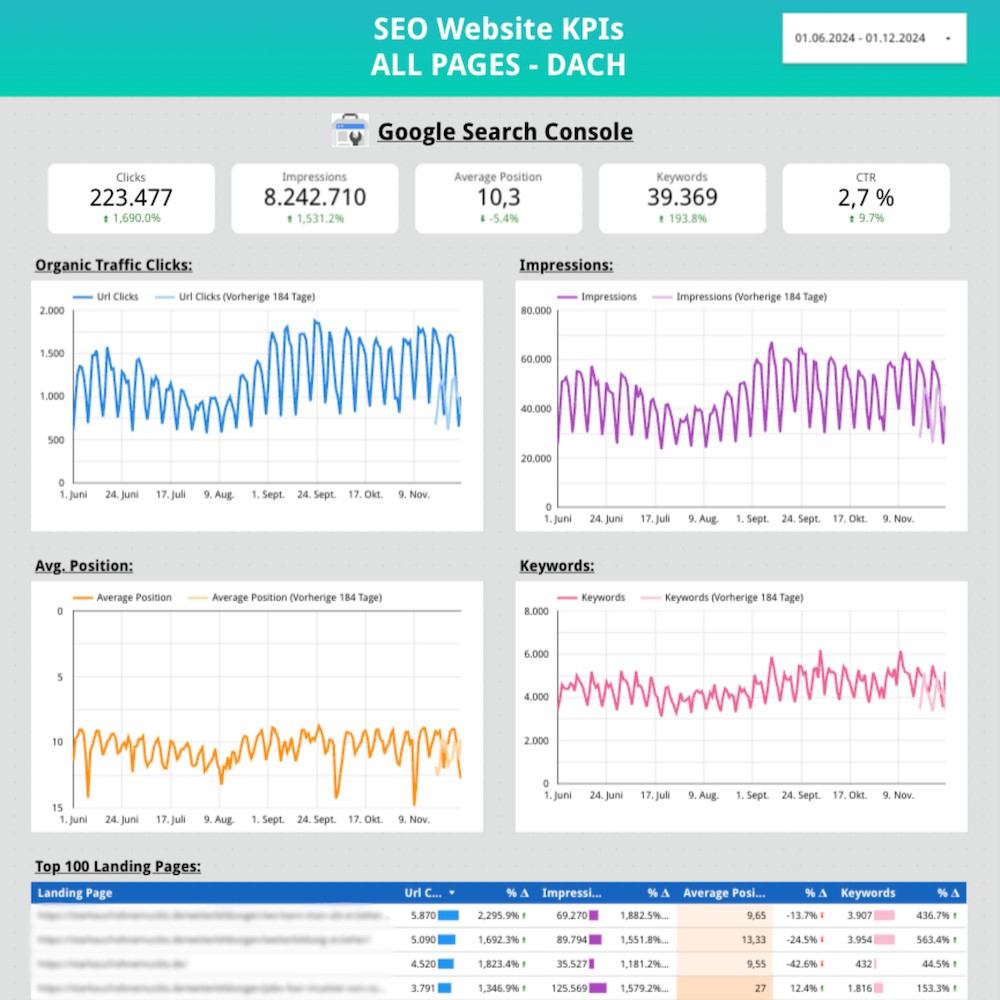The width and height of the screenshot is (1000, 1000).
Task: Select the Clicks scorecard 223.477
Action: 131,198
